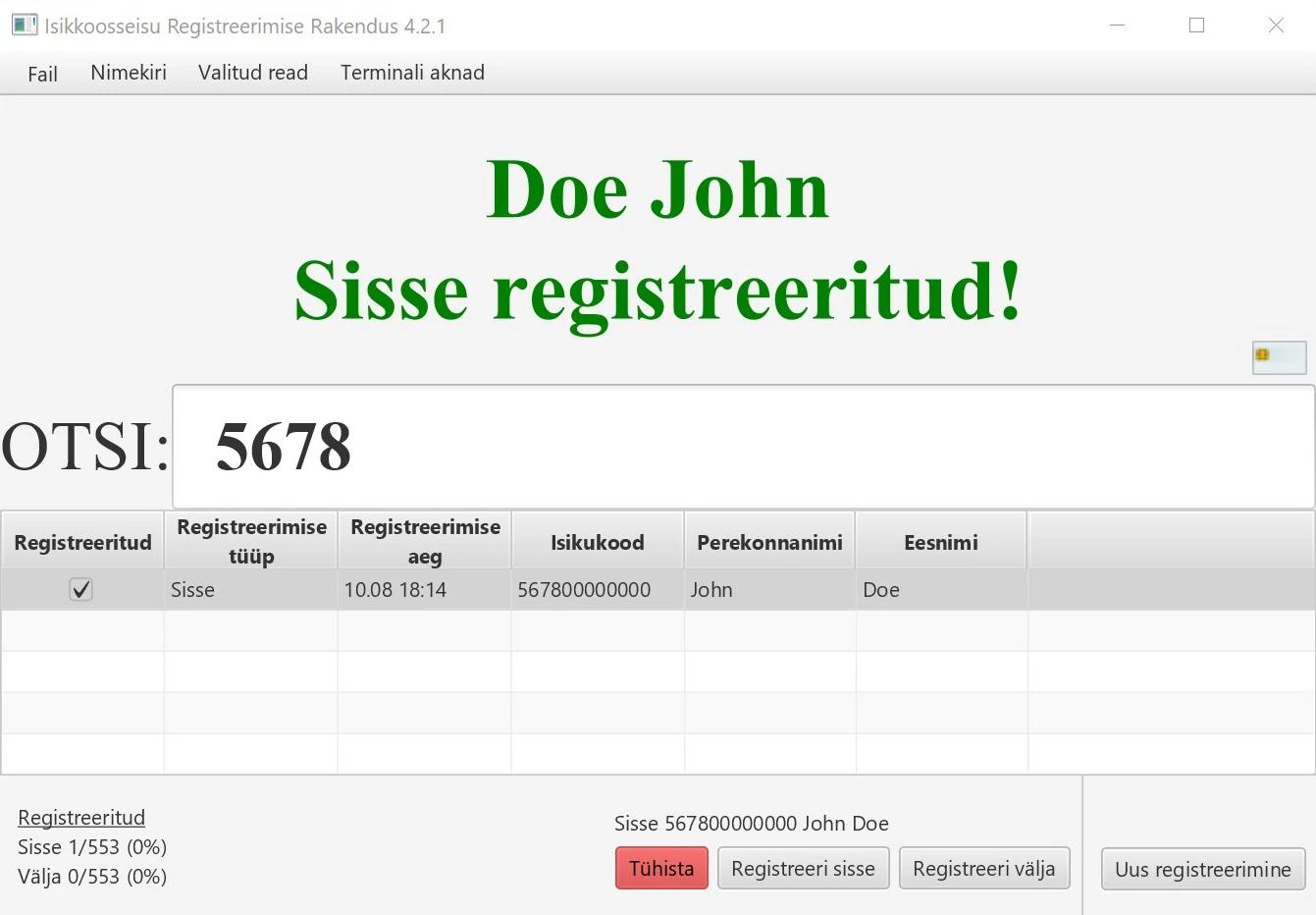
Task: Open the Nimekiri menu
Action: tap(128, 73)
